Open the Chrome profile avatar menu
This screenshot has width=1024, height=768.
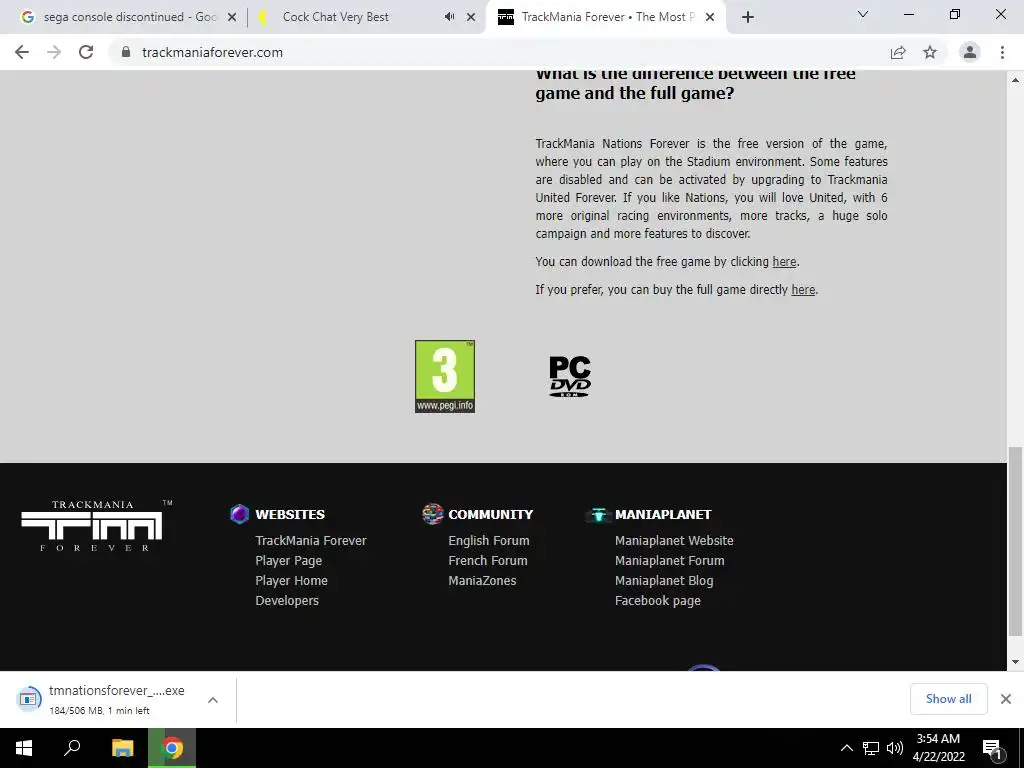click(970, 52)
